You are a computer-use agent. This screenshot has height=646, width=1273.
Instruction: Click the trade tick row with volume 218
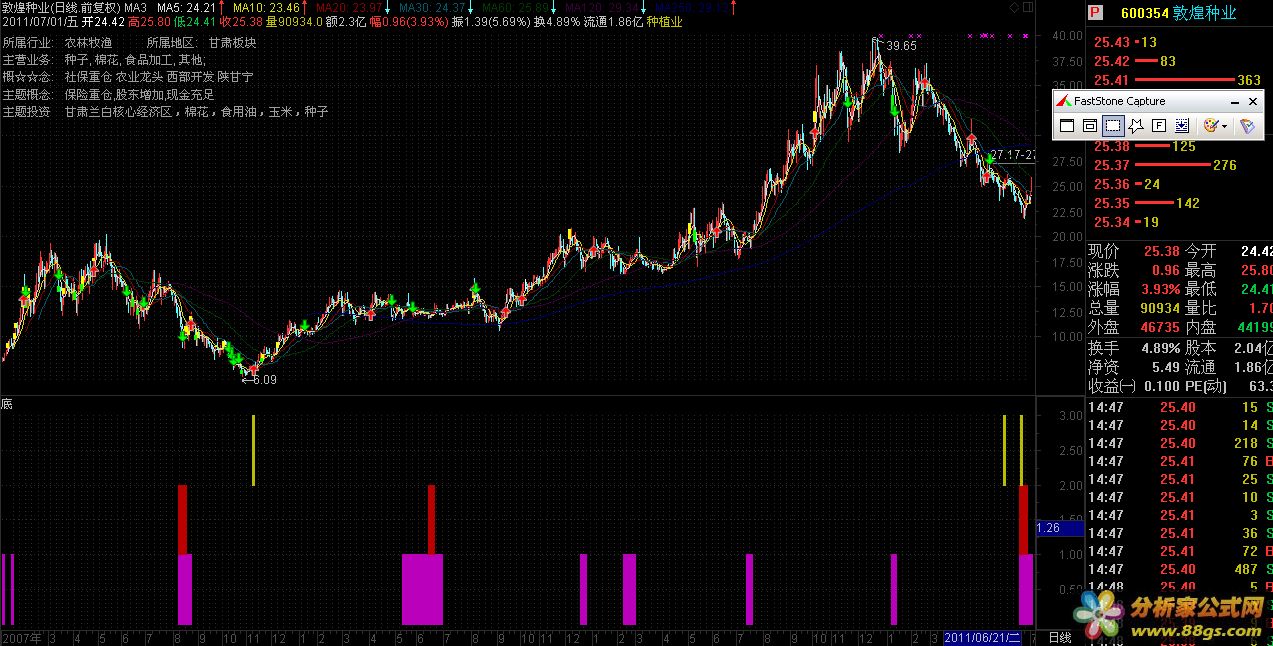point(1180,443)
